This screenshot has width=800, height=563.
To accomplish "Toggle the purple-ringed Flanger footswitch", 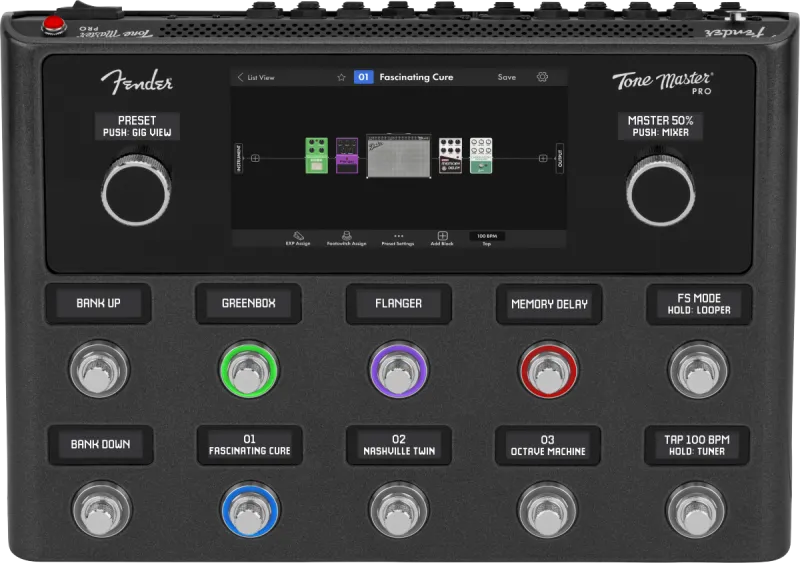I will (398, 370).
